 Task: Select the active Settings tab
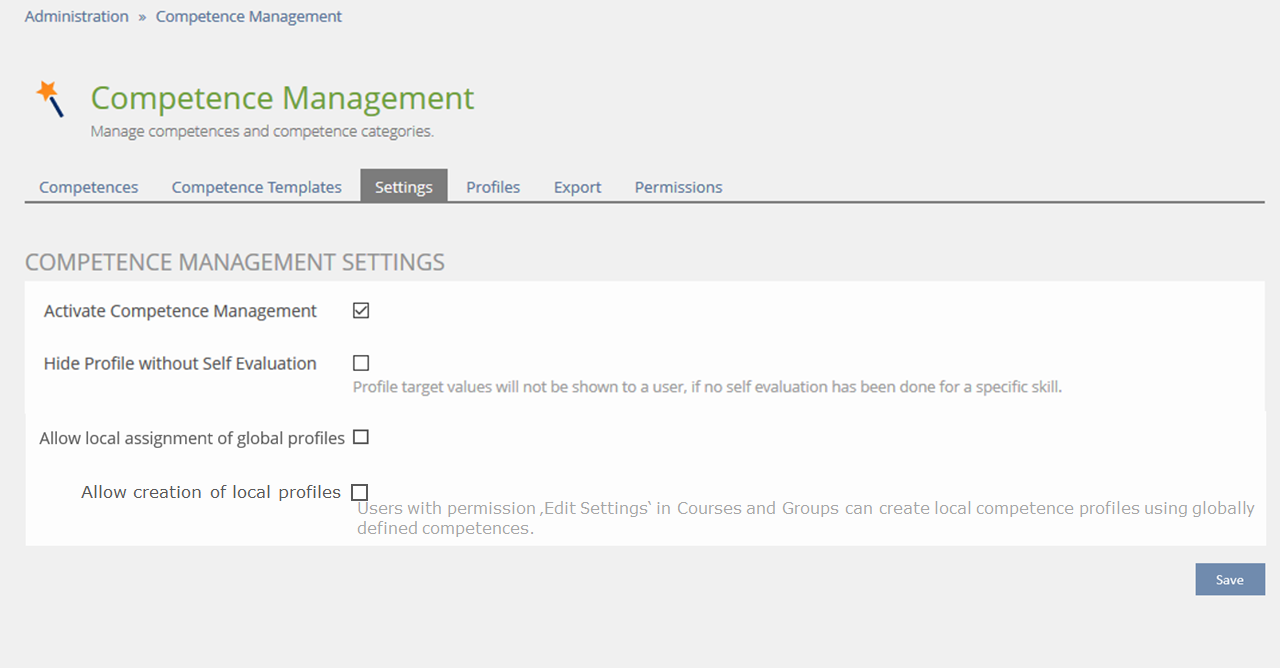[404, 187]
